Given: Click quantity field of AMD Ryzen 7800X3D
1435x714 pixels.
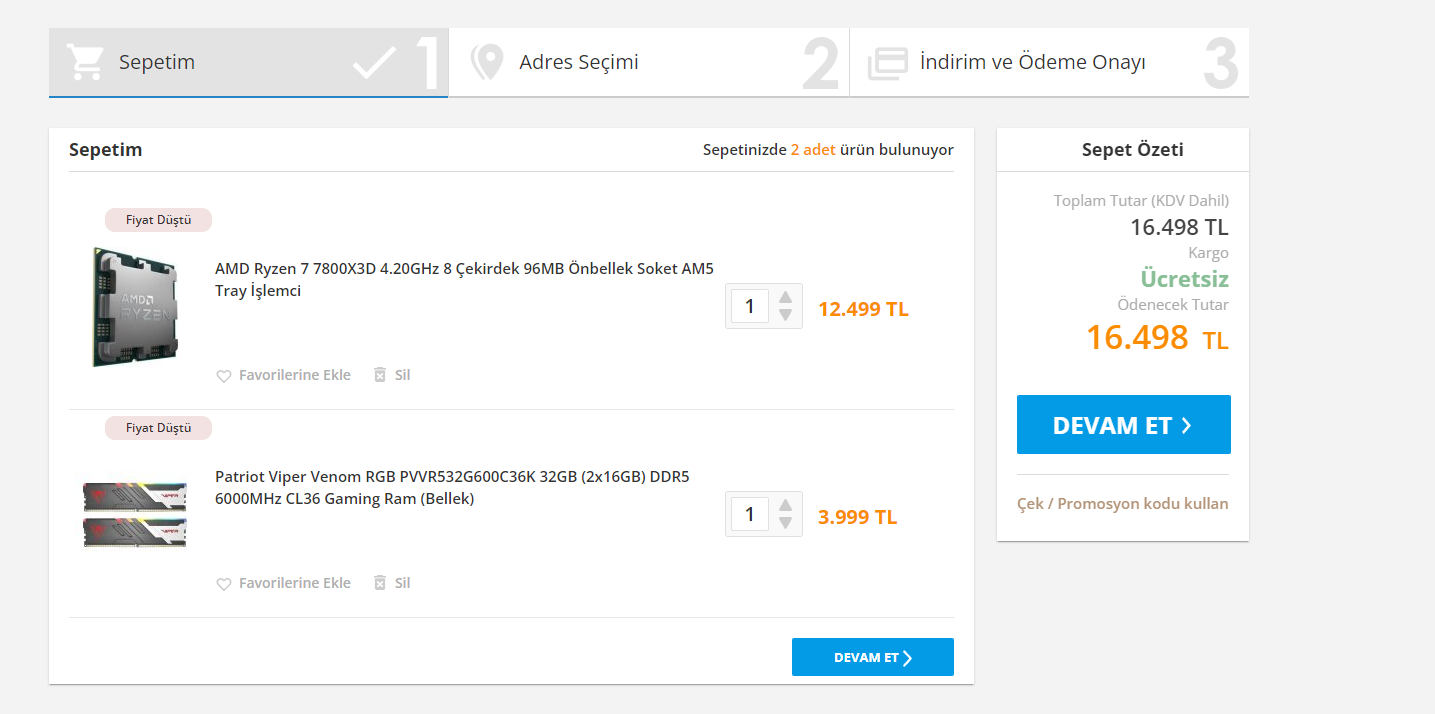Looking at the screenshot, I should tap(750, 306).
